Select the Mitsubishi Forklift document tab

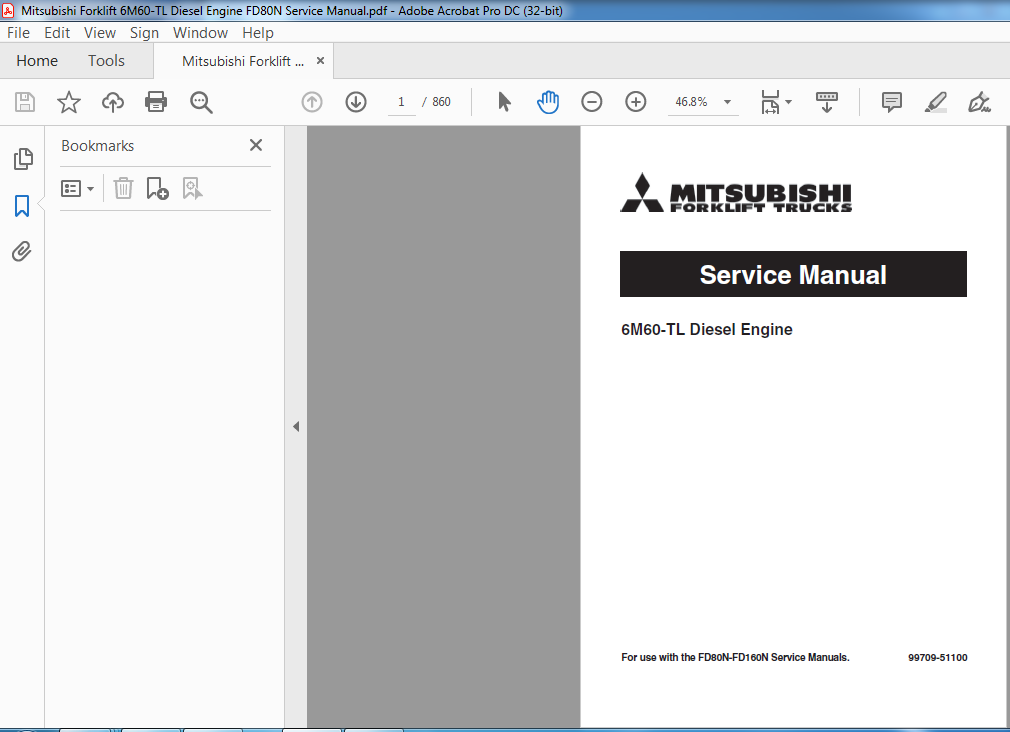(x=242, y=61)
